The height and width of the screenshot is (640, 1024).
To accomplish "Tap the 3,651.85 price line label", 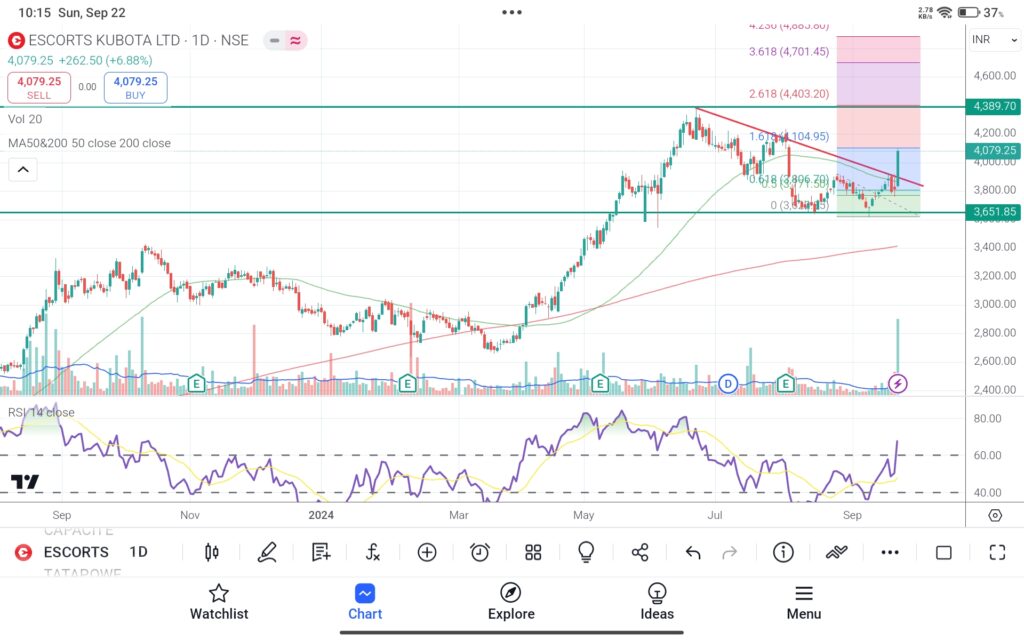I will [x=993, y=212].
